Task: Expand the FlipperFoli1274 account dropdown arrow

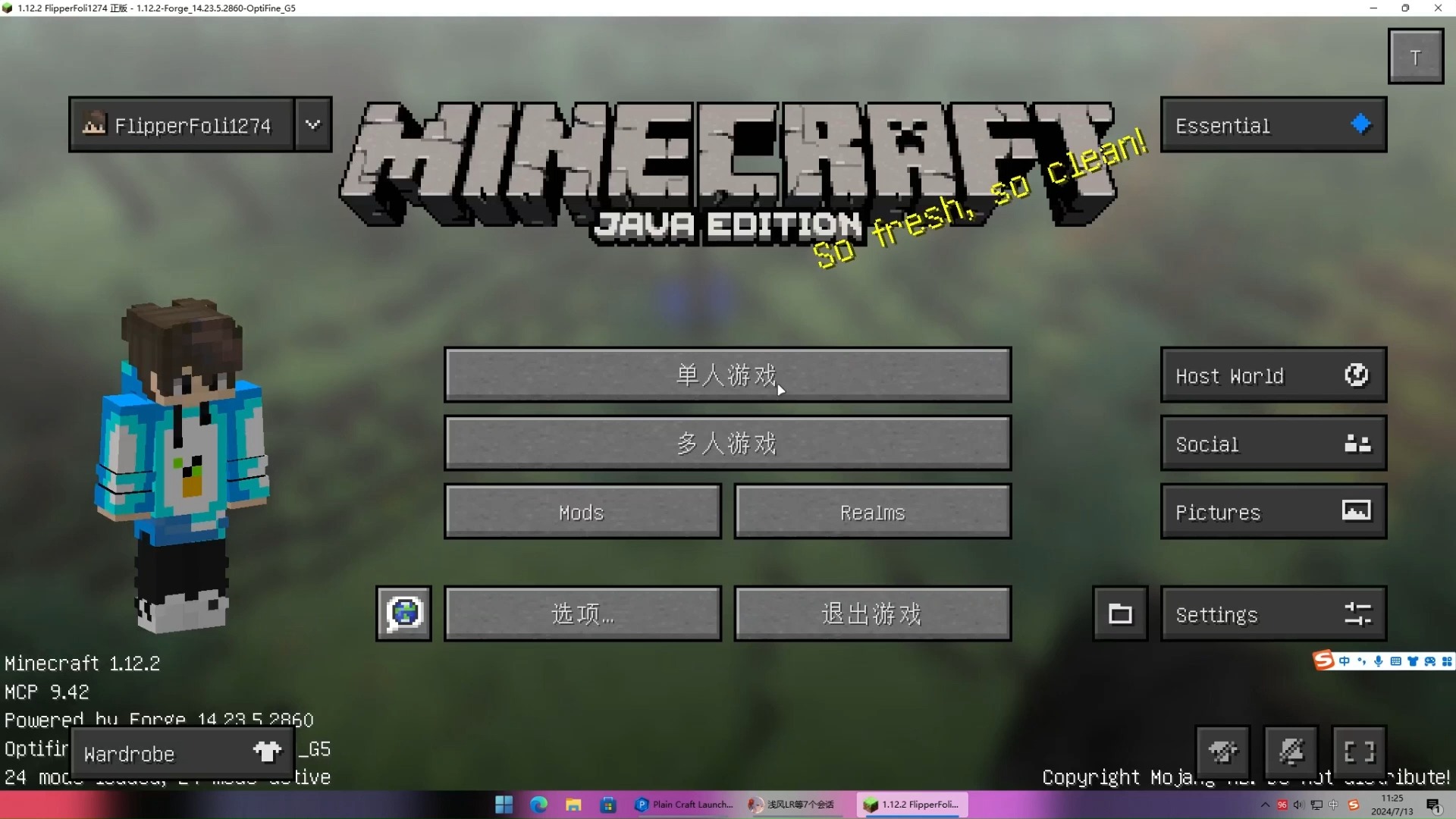Action: [x=313, y=124]
